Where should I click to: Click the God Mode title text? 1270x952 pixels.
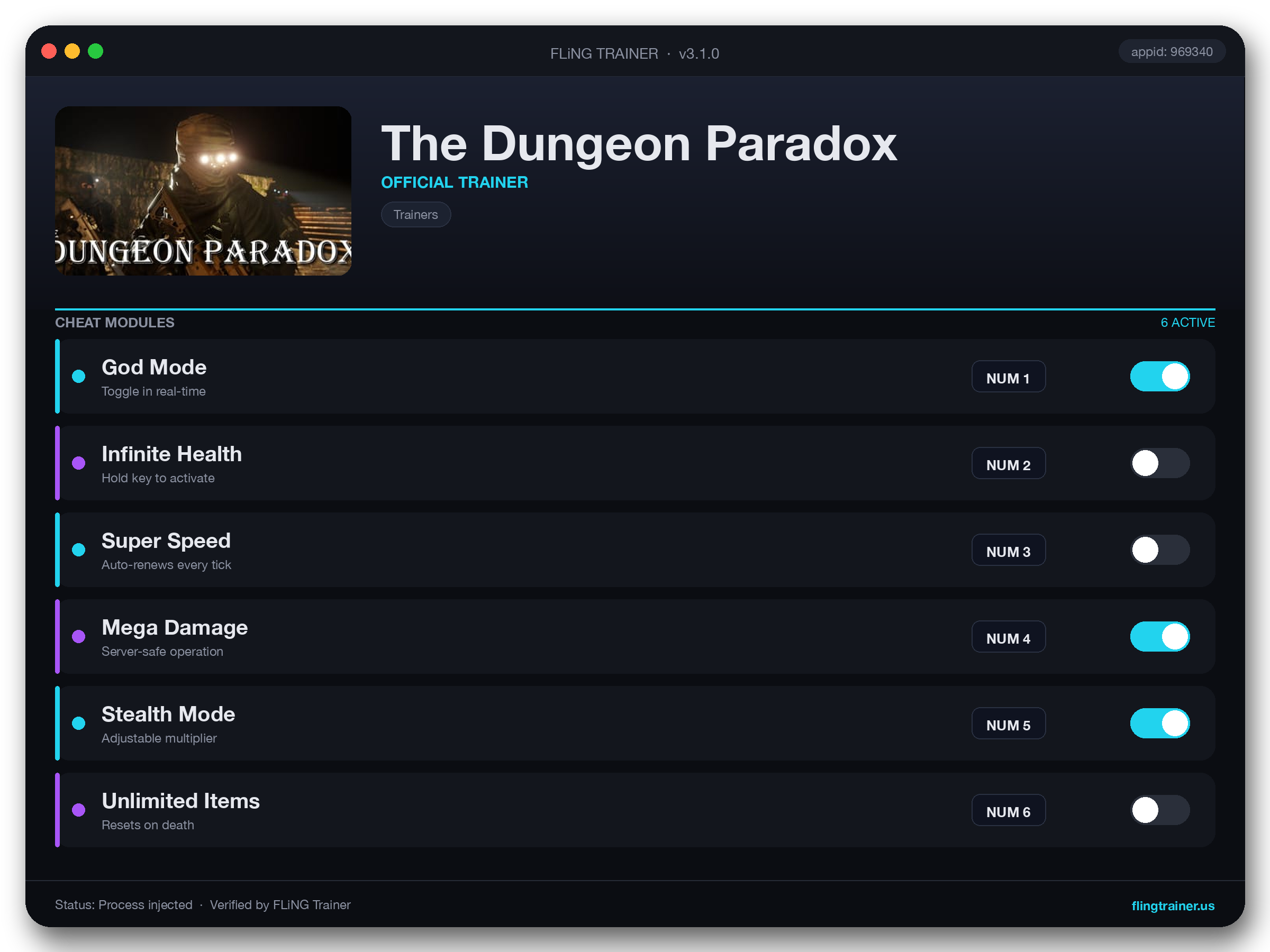tap(154, 367)
